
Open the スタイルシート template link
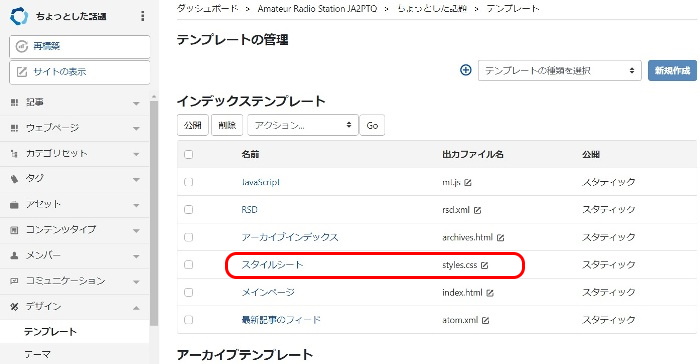click(272, 265)
